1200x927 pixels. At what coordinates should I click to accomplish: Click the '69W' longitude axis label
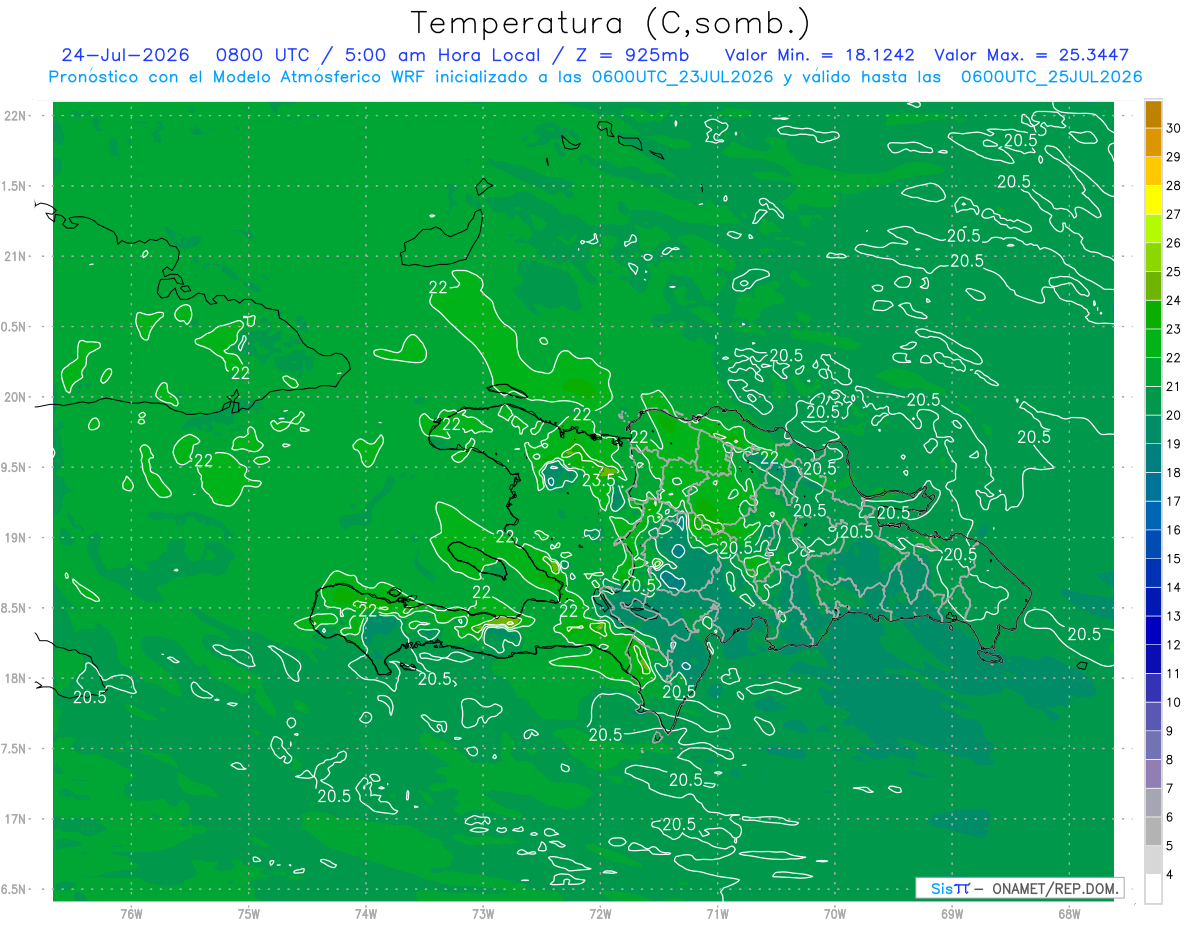(x=952, y=913)
